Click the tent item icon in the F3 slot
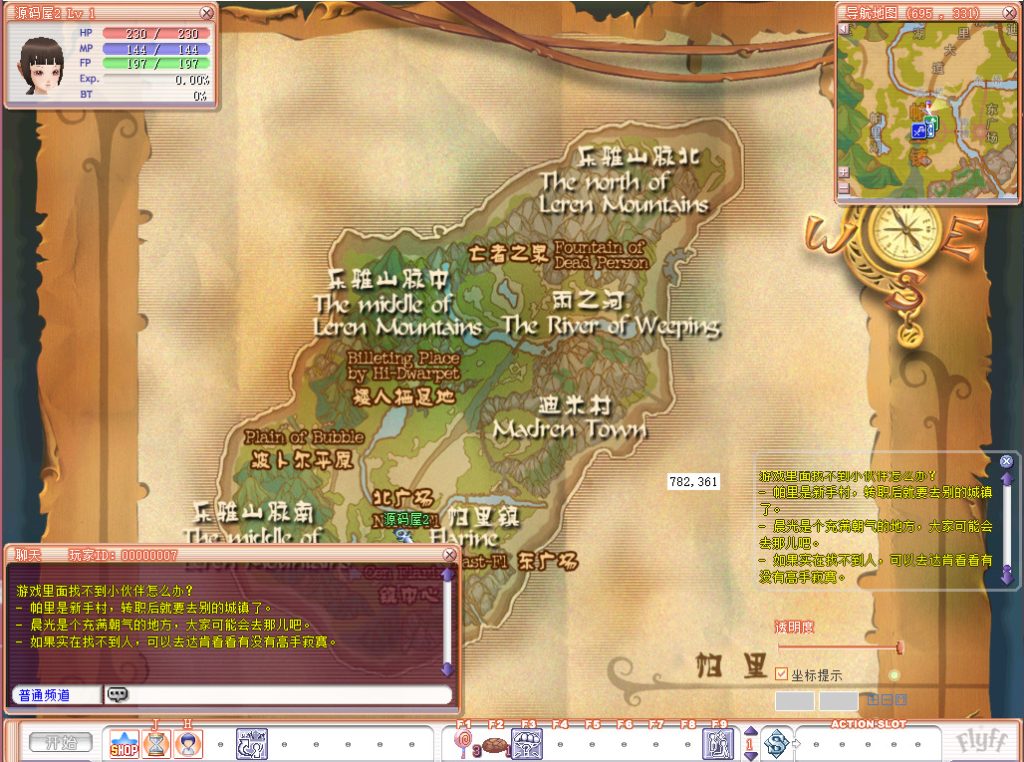The image size is (1024, 762). point(527,743)
